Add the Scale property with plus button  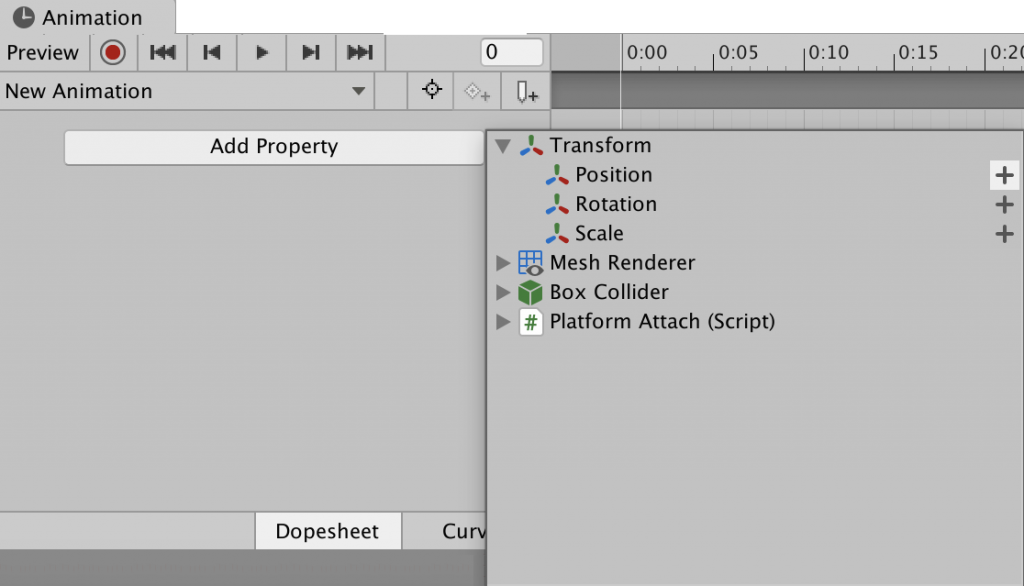(1004, 234)
